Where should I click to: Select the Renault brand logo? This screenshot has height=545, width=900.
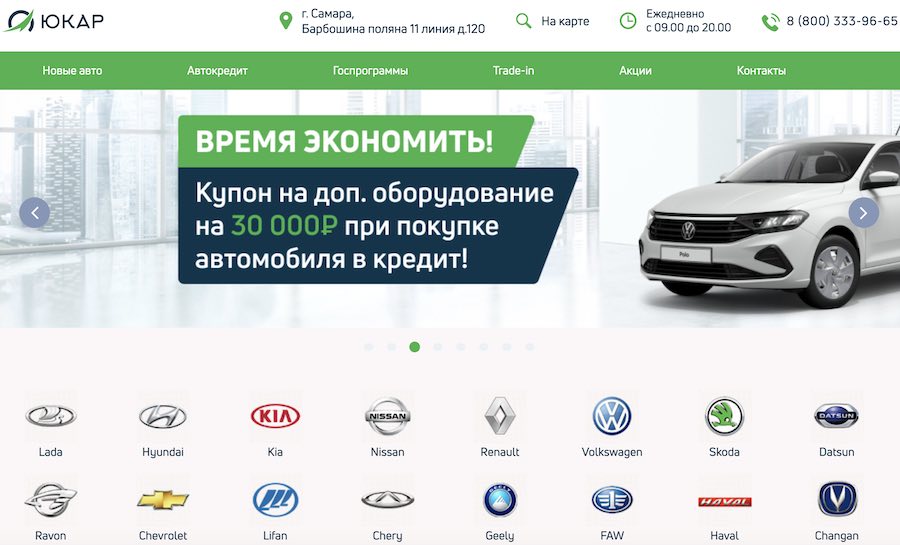coord(500,416)
